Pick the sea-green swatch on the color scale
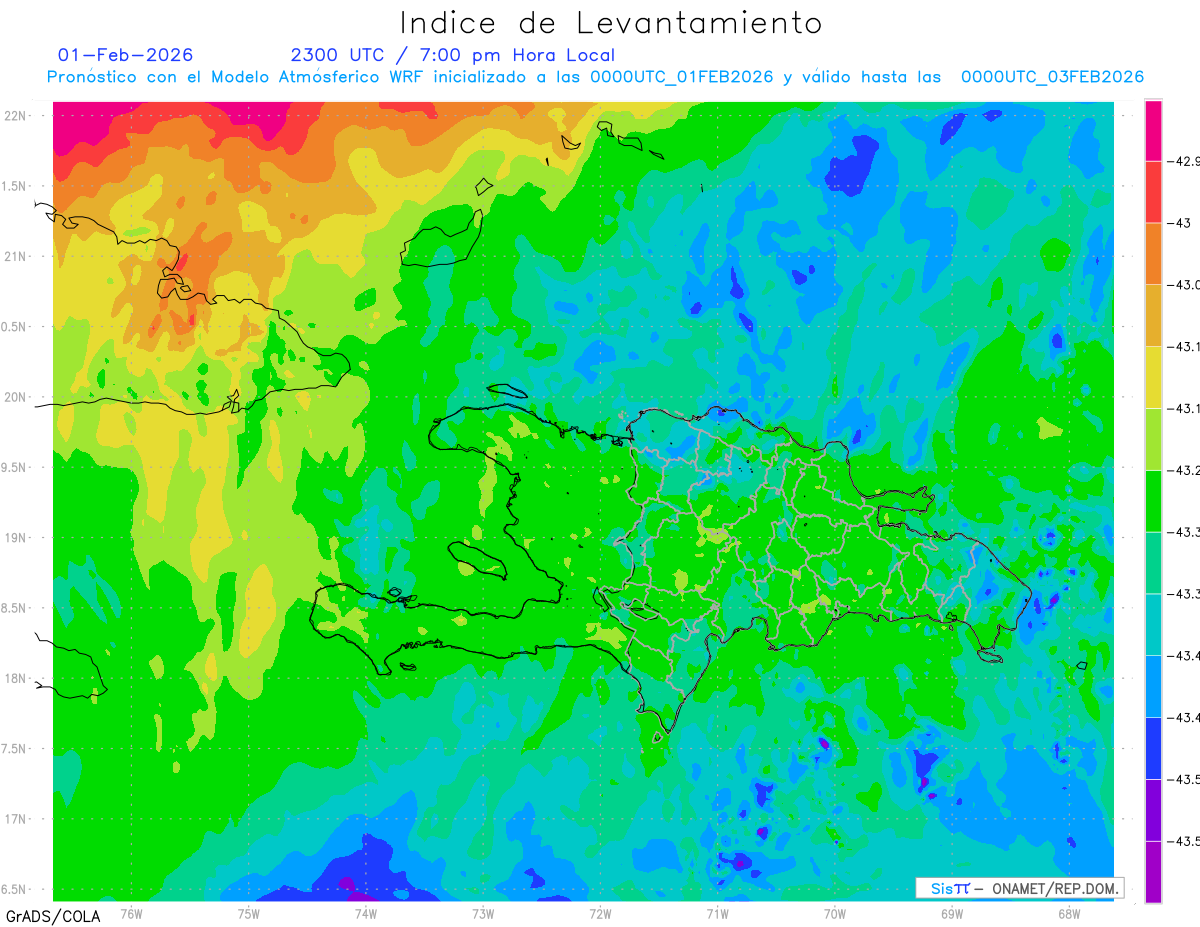1200x927 pixels. (x=1153, y=563)
